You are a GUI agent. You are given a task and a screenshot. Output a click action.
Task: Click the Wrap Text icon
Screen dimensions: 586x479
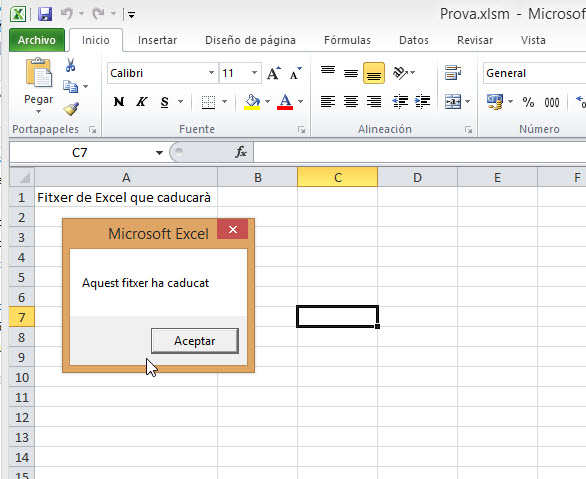pos(453,72)
